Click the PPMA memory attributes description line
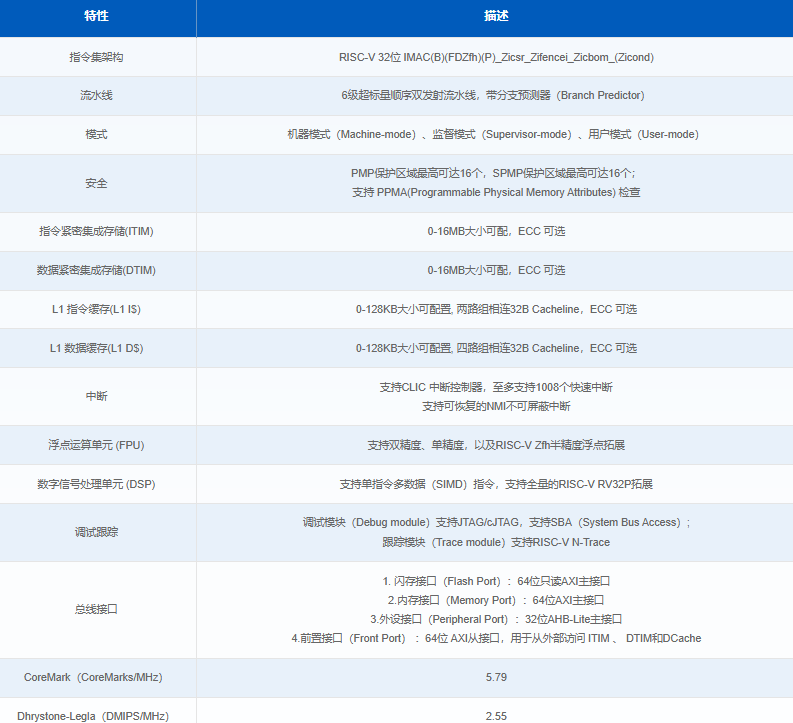This screenshot has height=723, width=793. pyautogui.click(x=496, y=192)
